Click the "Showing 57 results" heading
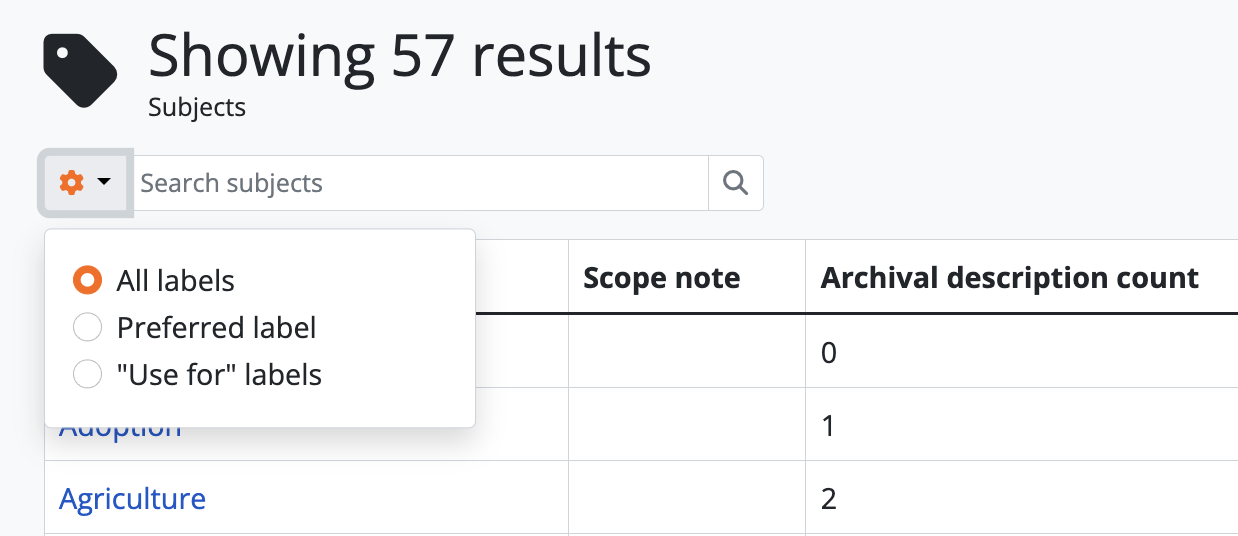 click(400, 56)
